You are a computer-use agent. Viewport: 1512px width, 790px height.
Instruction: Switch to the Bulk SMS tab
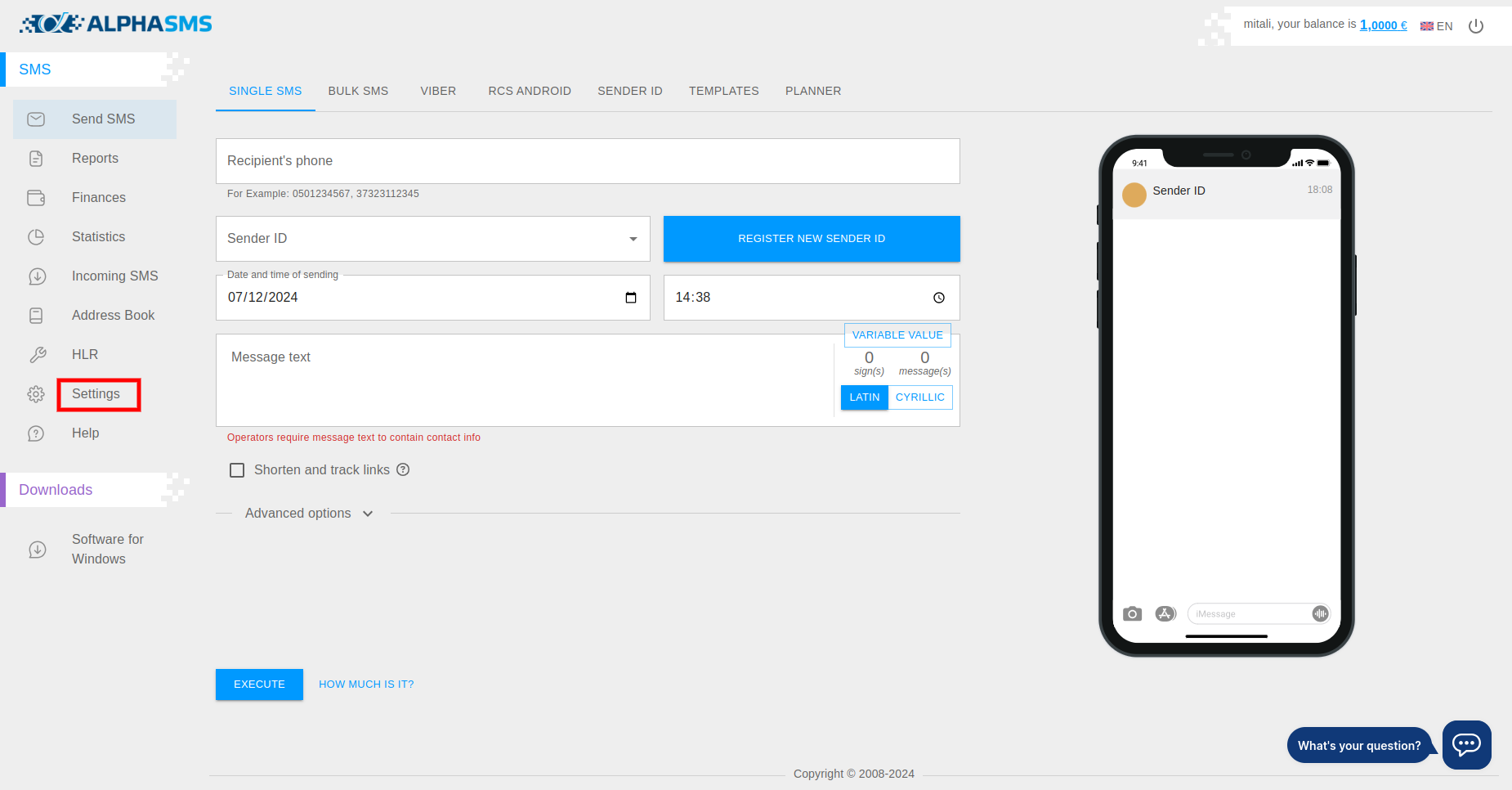pos(358,91)
